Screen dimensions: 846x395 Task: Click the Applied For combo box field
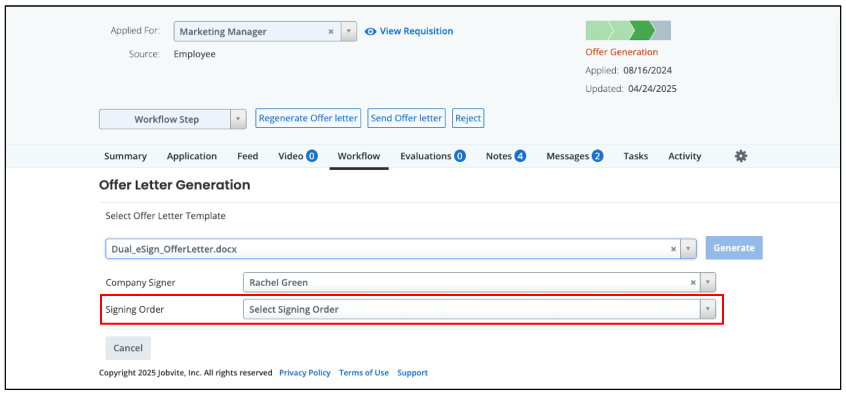[265, 32]
